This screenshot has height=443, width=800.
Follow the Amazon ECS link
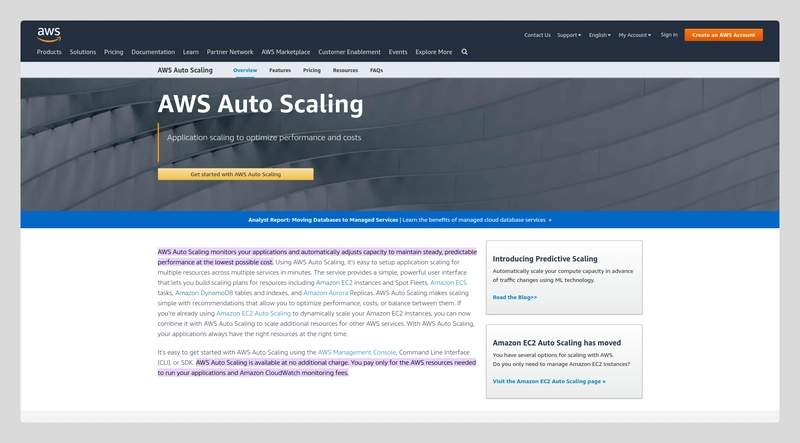(x=448, y=283)
